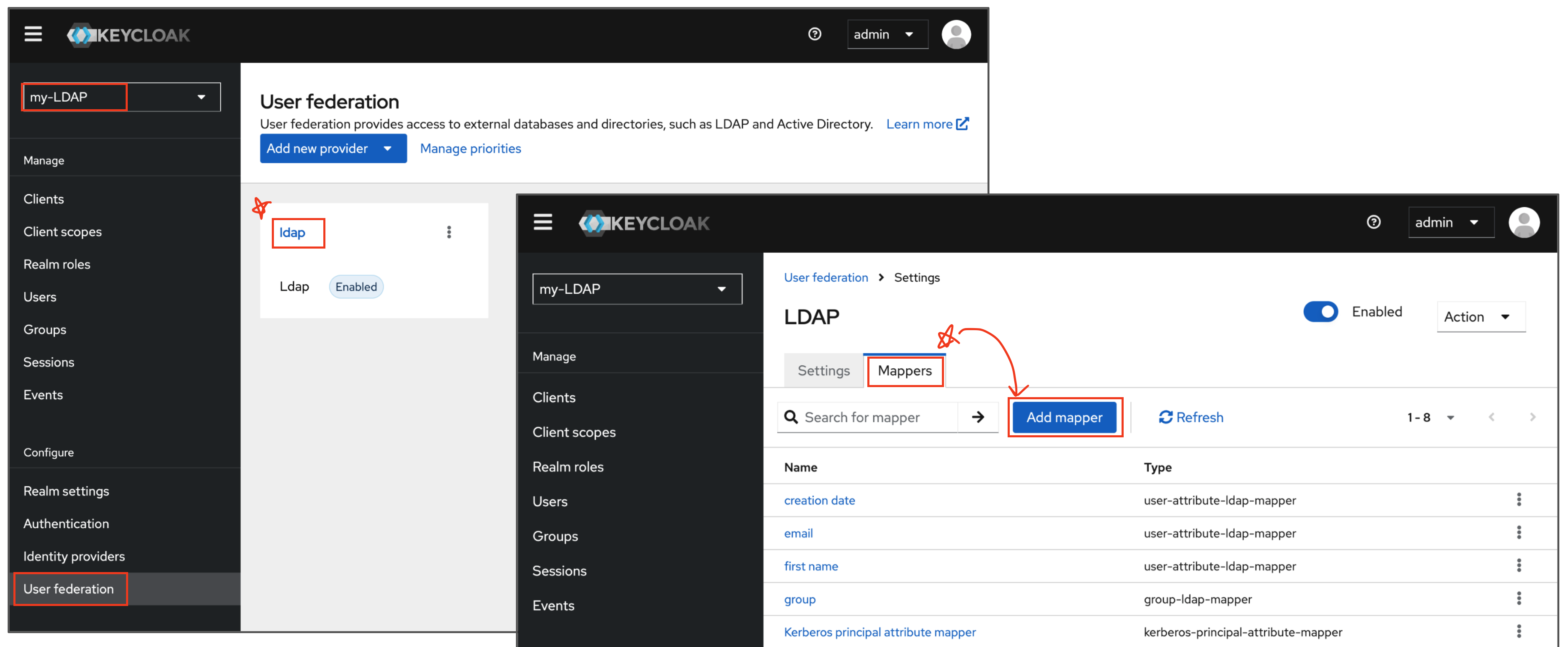Click user avatar in front window
1568x647 pixels.
[1524, 223]
